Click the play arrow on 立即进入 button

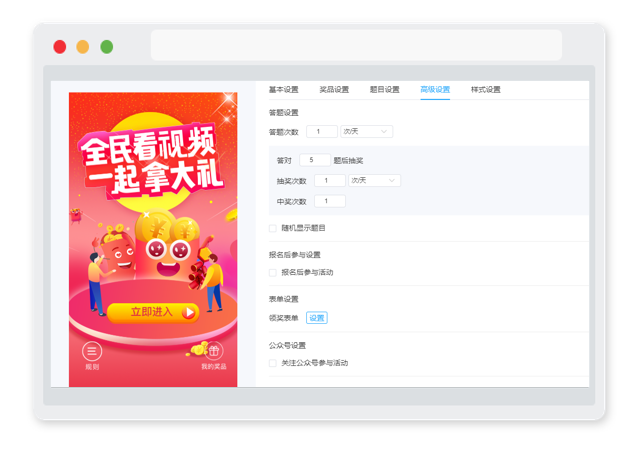188,313
